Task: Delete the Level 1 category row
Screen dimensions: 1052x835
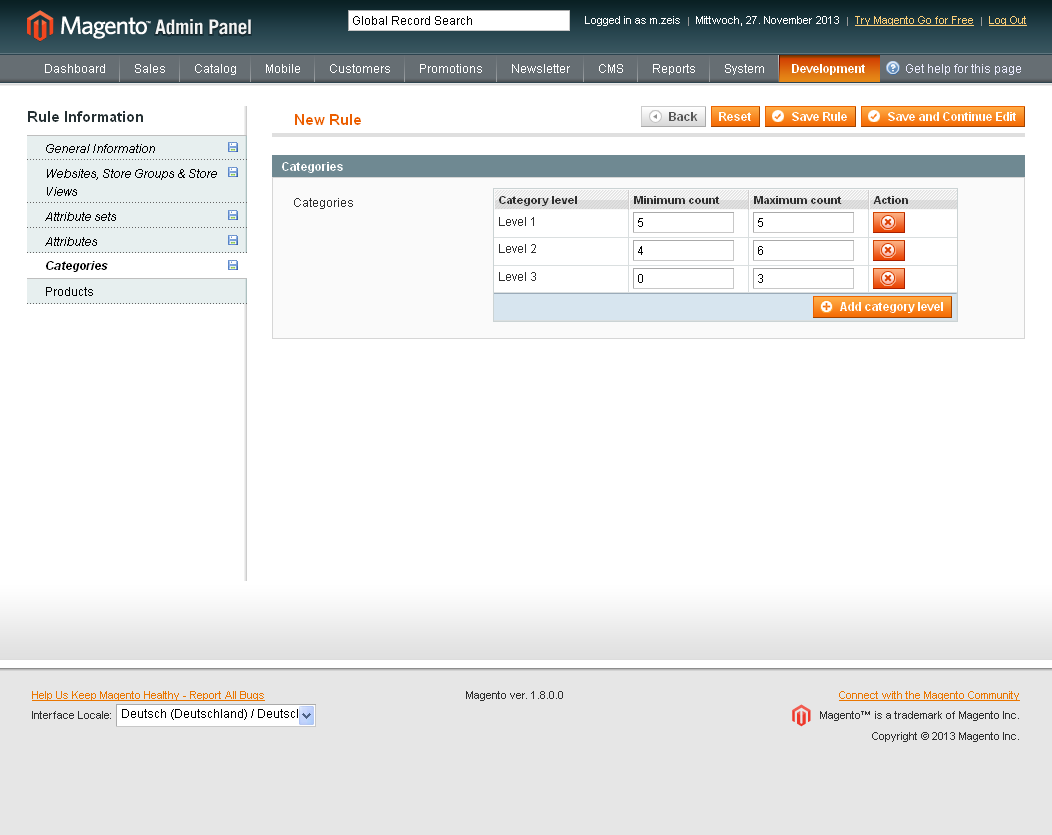Action: tap(888, 223)
